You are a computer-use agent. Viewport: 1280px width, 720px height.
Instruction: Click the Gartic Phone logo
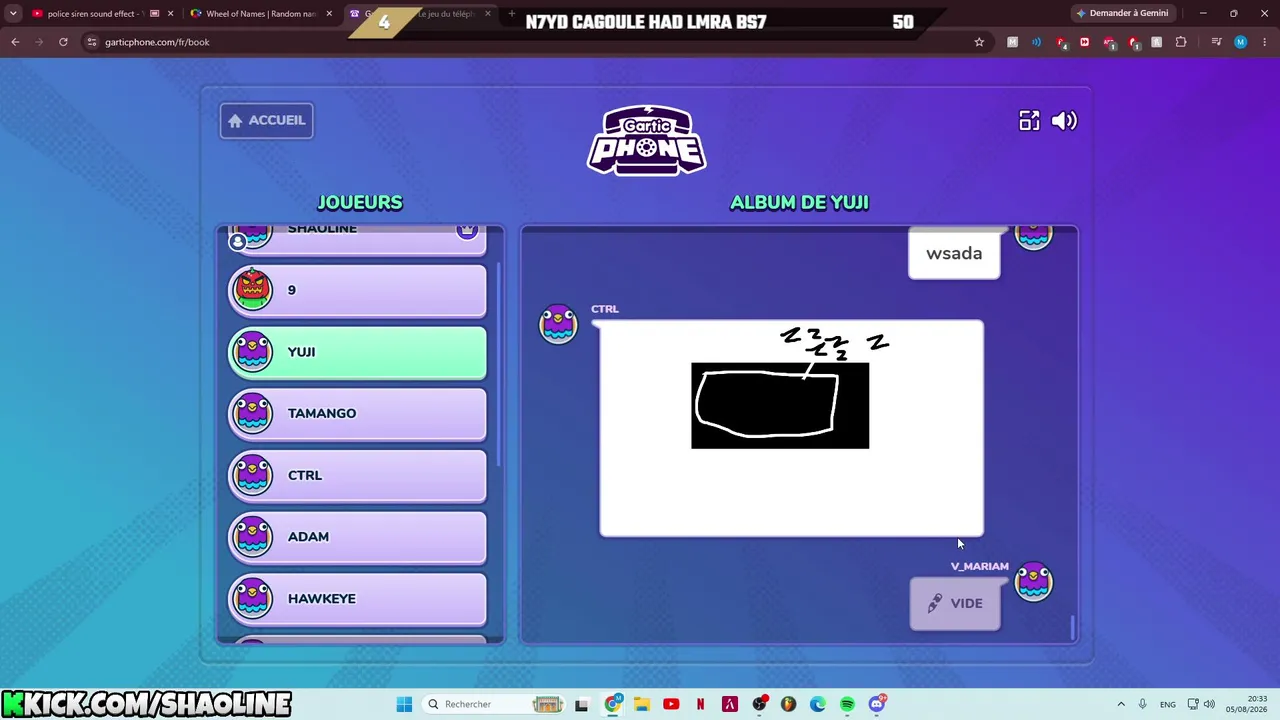647,139
